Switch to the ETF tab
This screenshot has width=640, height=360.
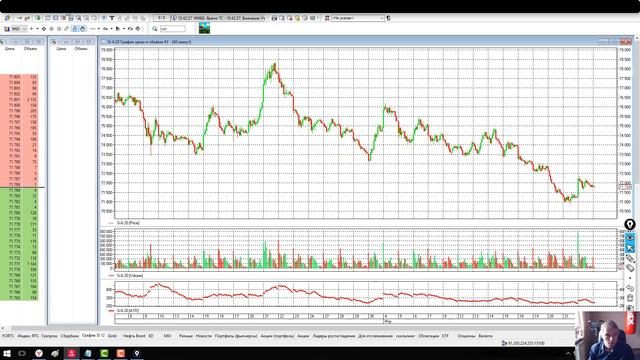click(x=445, y=336)
